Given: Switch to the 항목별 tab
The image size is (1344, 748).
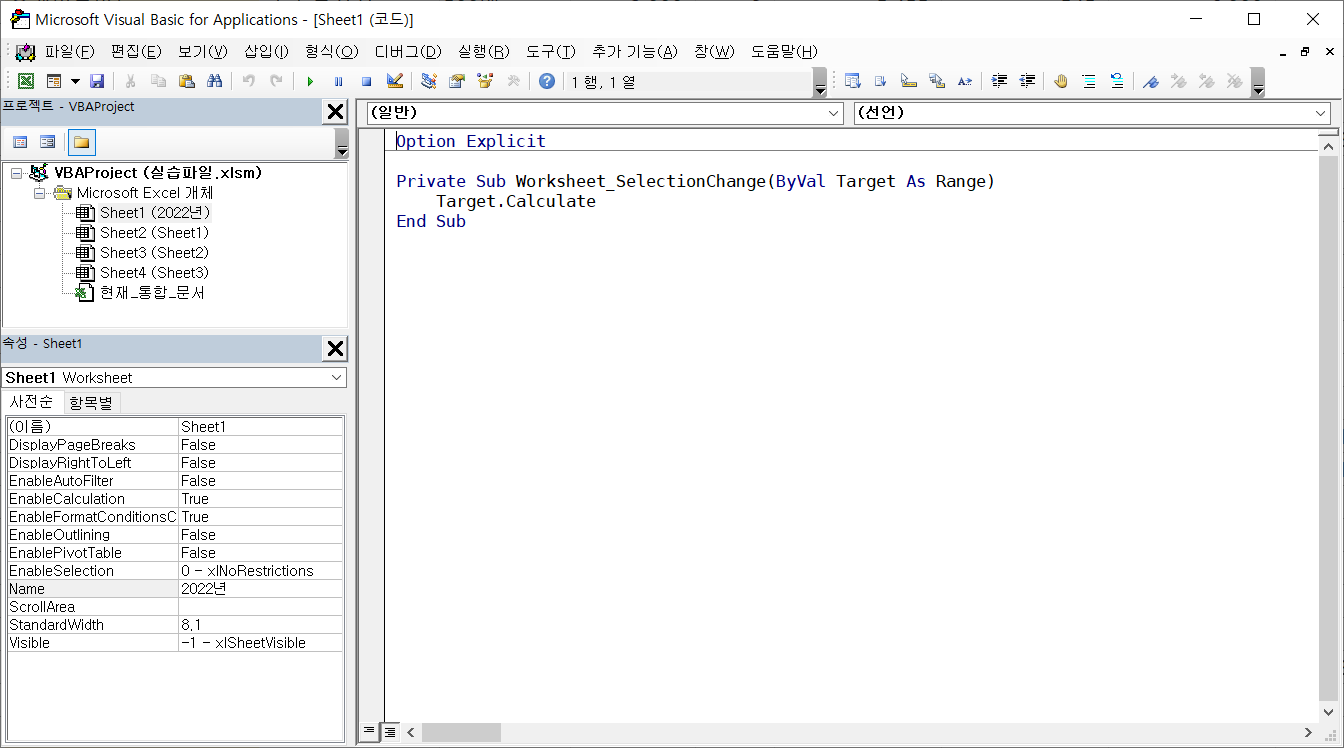Looking at the screenshot, I should tap(92, 402).
